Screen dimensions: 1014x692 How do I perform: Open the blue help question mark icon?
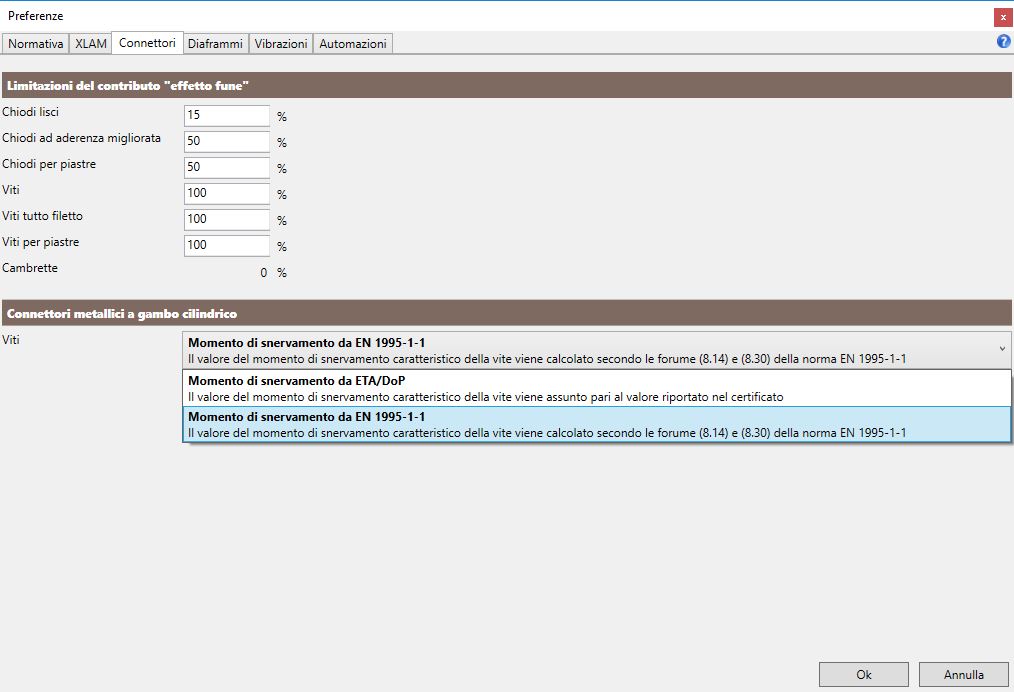[1003, 41]
